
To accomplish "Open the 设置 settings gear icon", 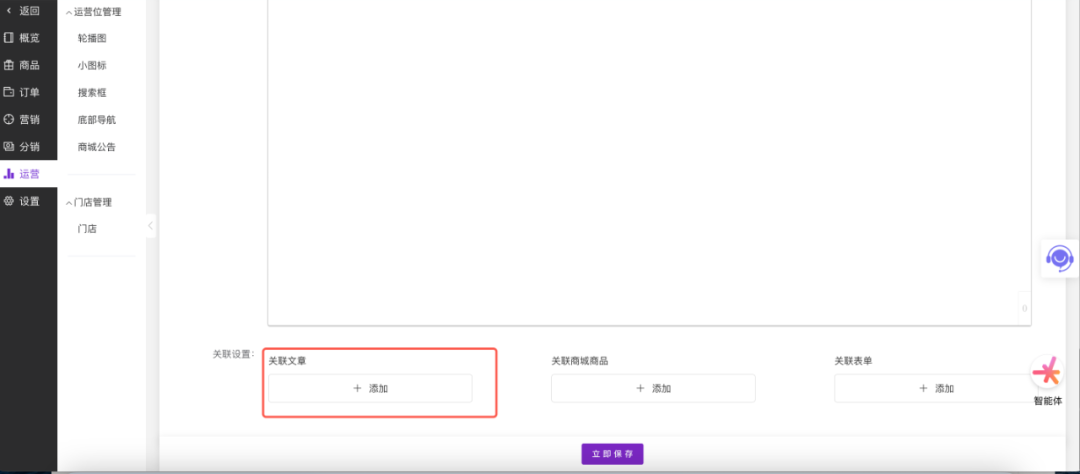I will point(9,201).
